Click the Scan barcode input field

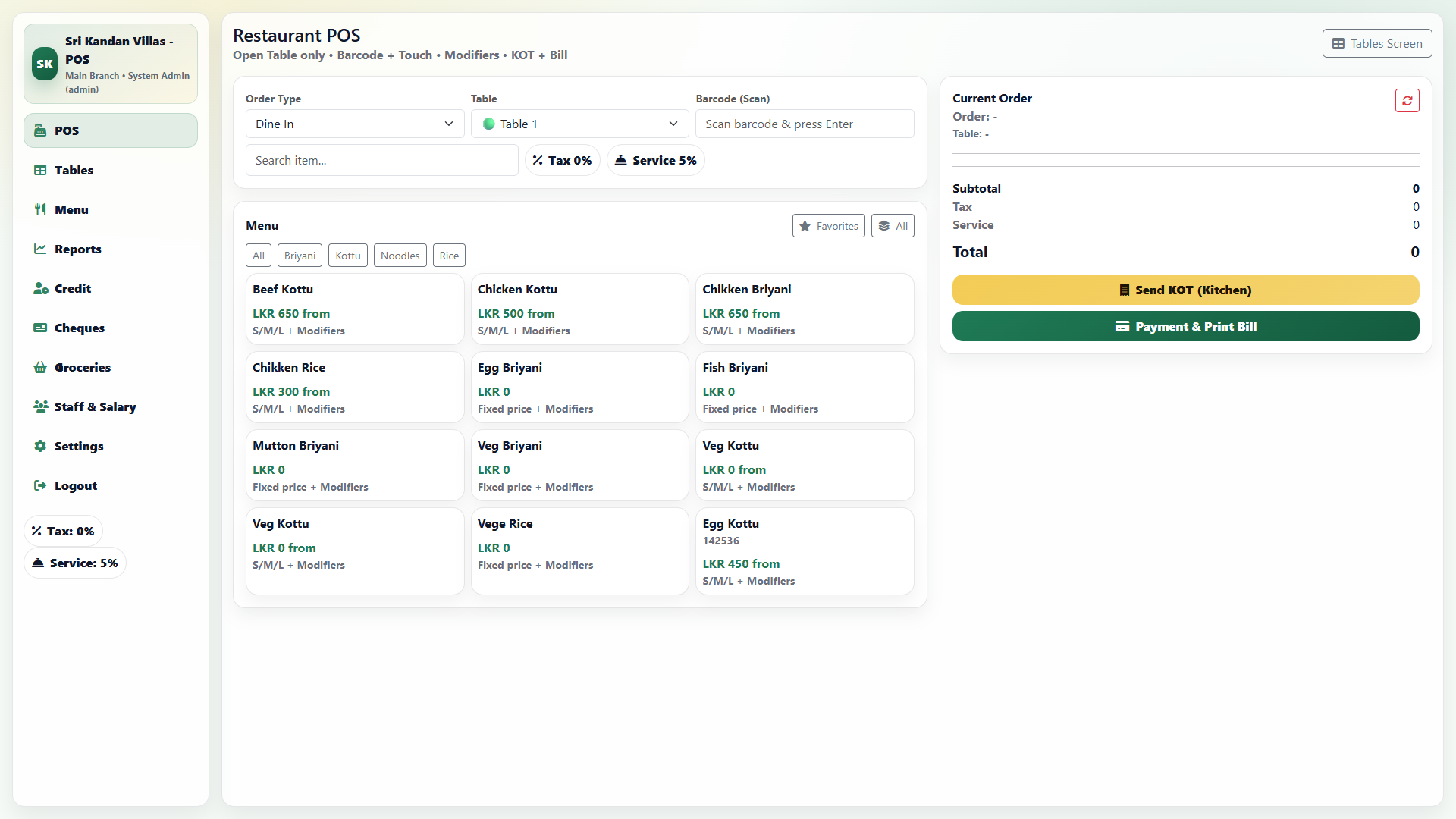804,124
